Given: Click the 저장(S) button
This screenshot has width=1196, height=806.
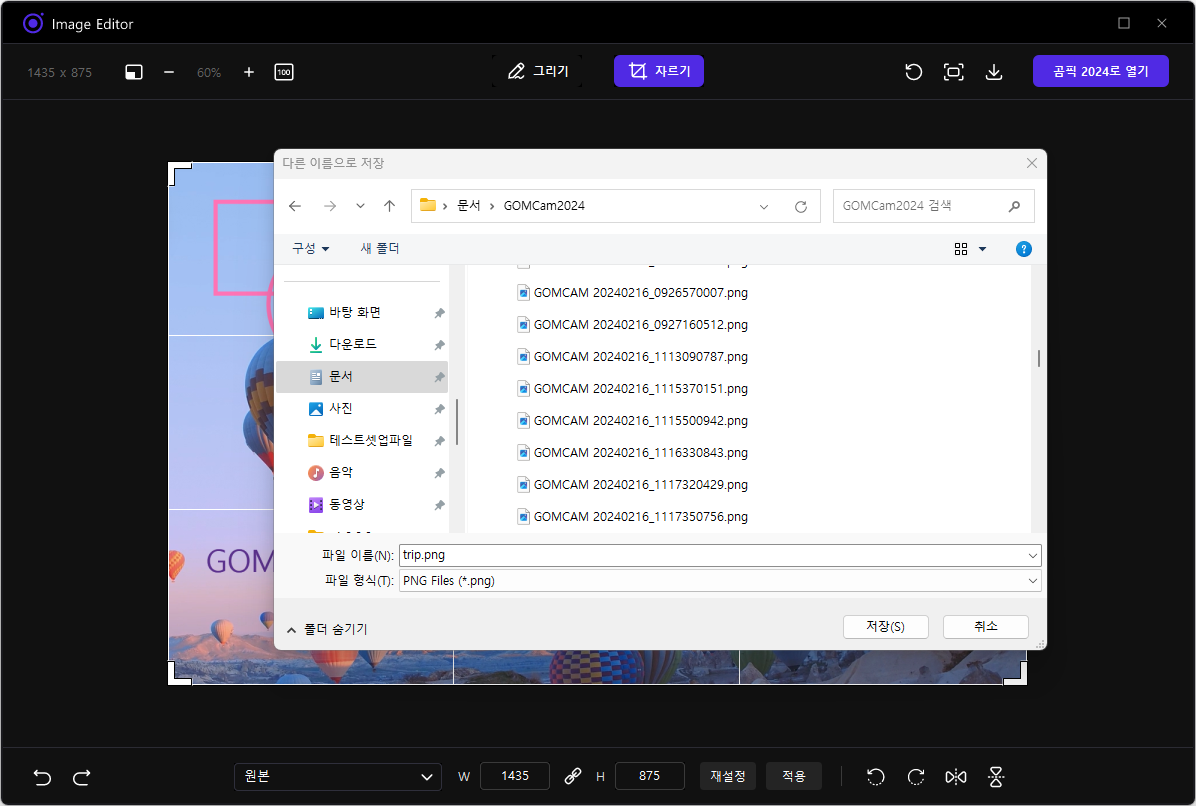Looking at the screenshot, I should (885, 626).
